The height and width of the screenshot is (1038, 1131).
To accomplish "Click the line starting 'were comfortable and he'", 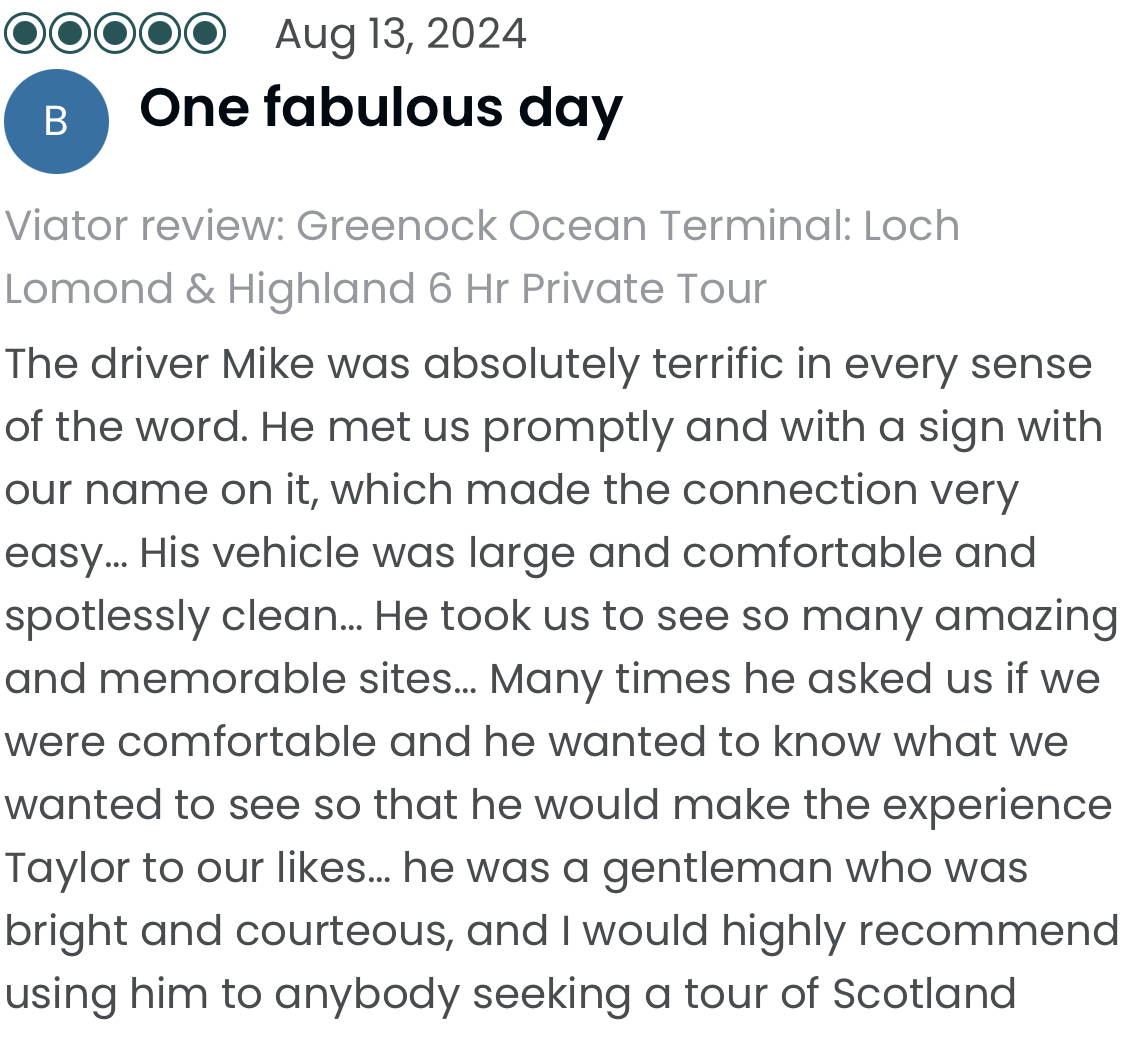I will click(536, 742).
